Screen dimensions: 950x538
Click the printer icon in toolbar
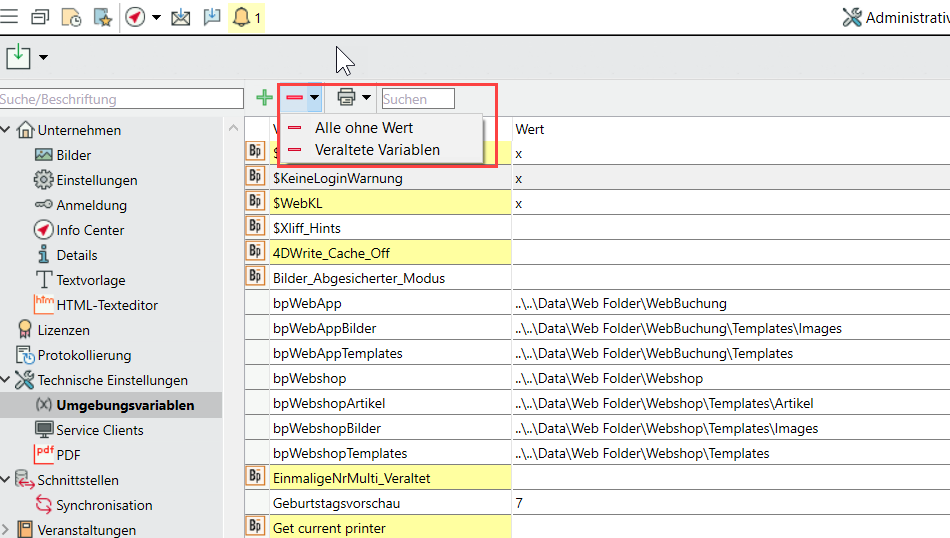pyautogui.click(x=346, y=98)
